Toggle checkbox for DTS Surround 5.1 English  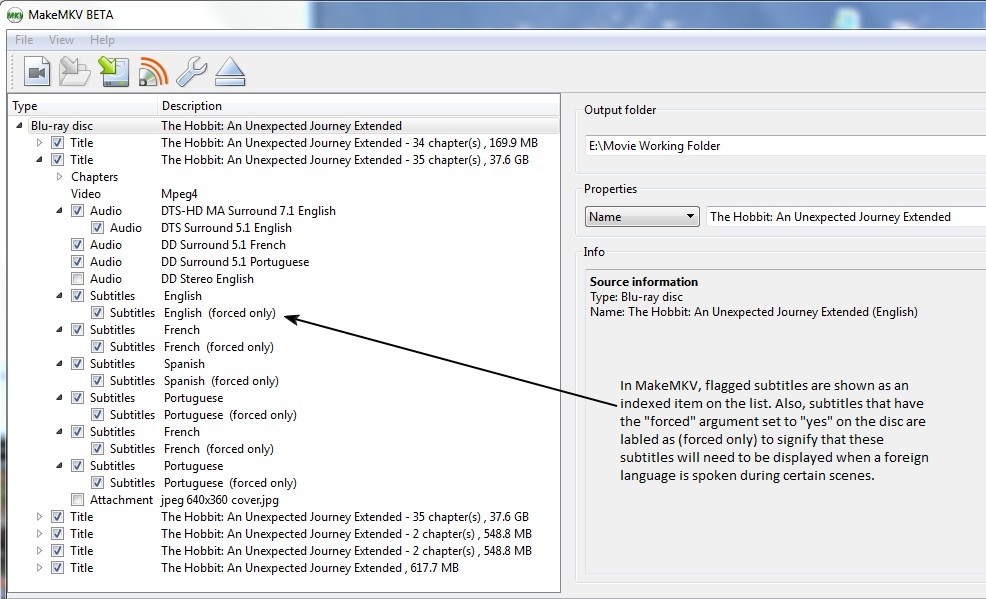[97, 228]
